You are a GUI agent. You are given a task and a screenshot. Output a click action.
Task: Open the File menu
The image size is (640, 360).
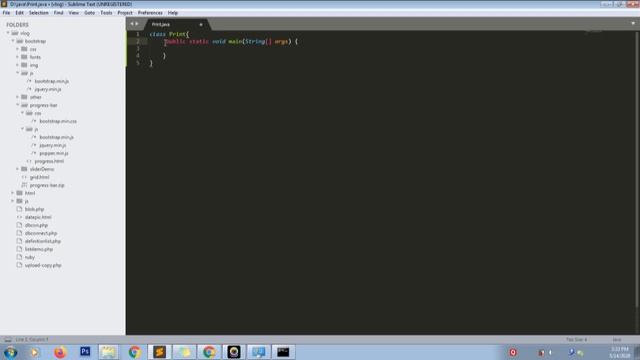coord(6,13)
